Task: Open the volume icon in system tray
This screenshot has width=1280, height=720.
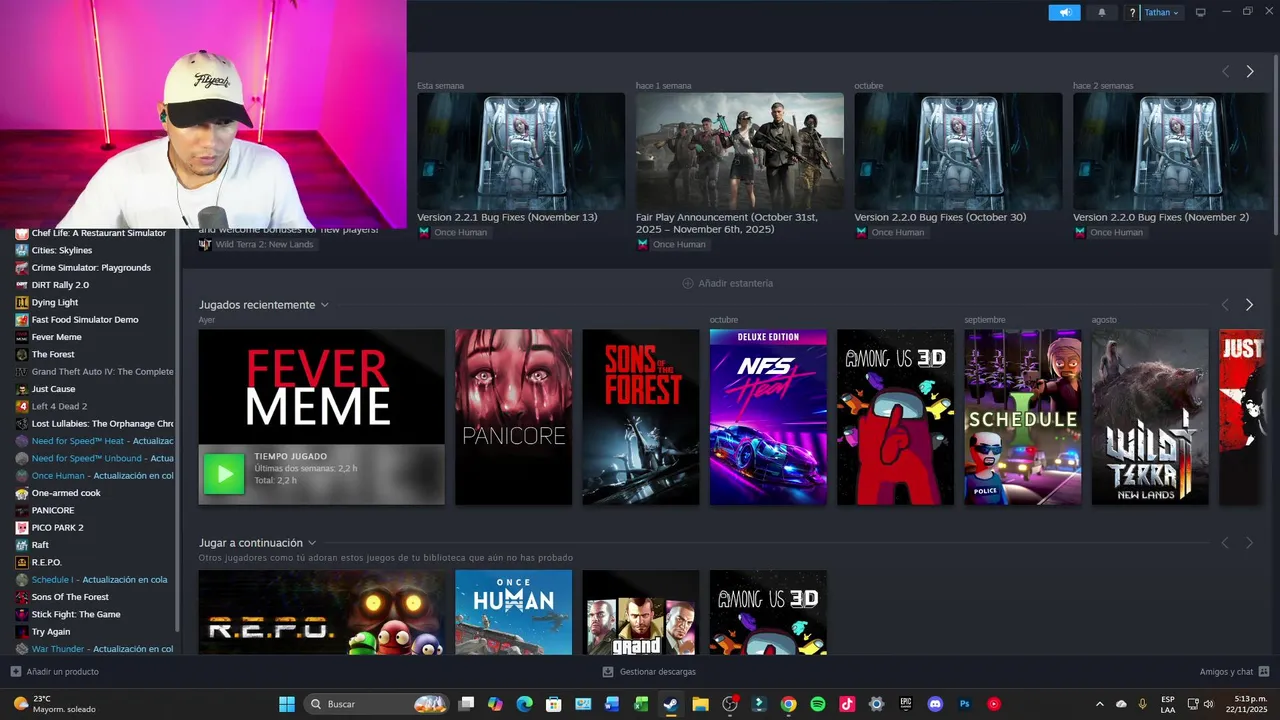Action: (x=1208, y=704)
